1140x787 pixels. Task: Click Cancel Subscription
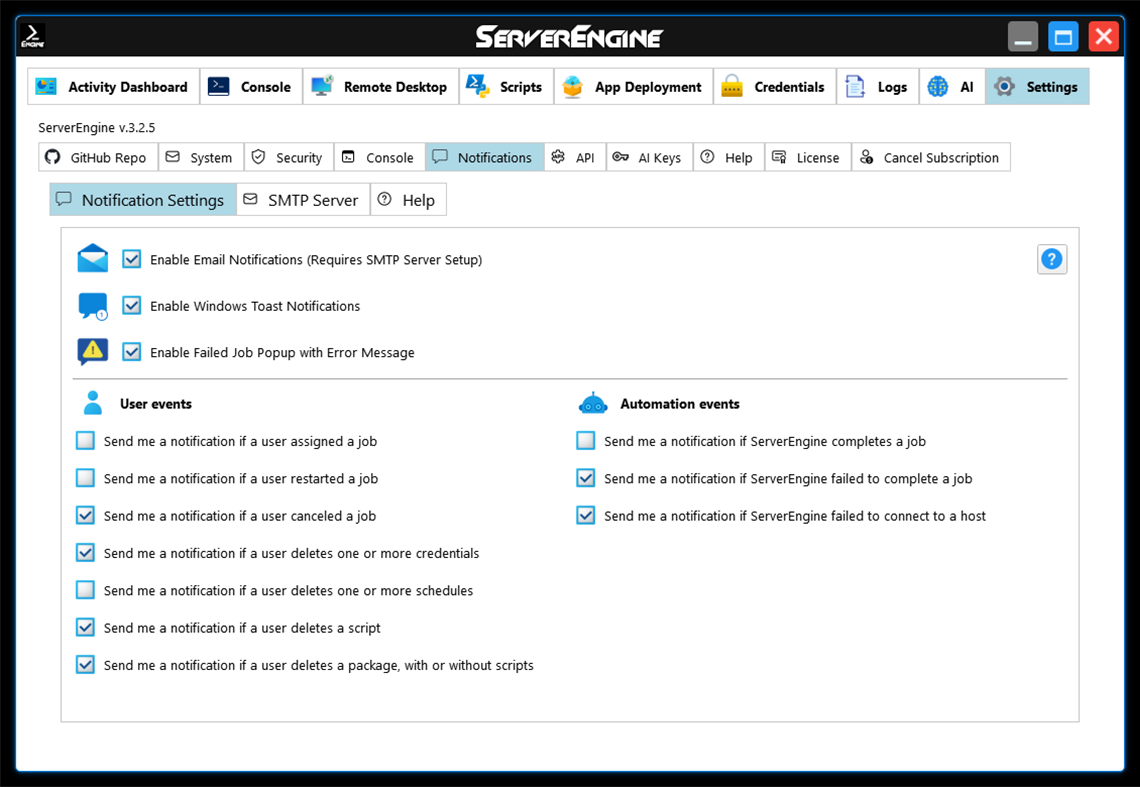point(930,157)
